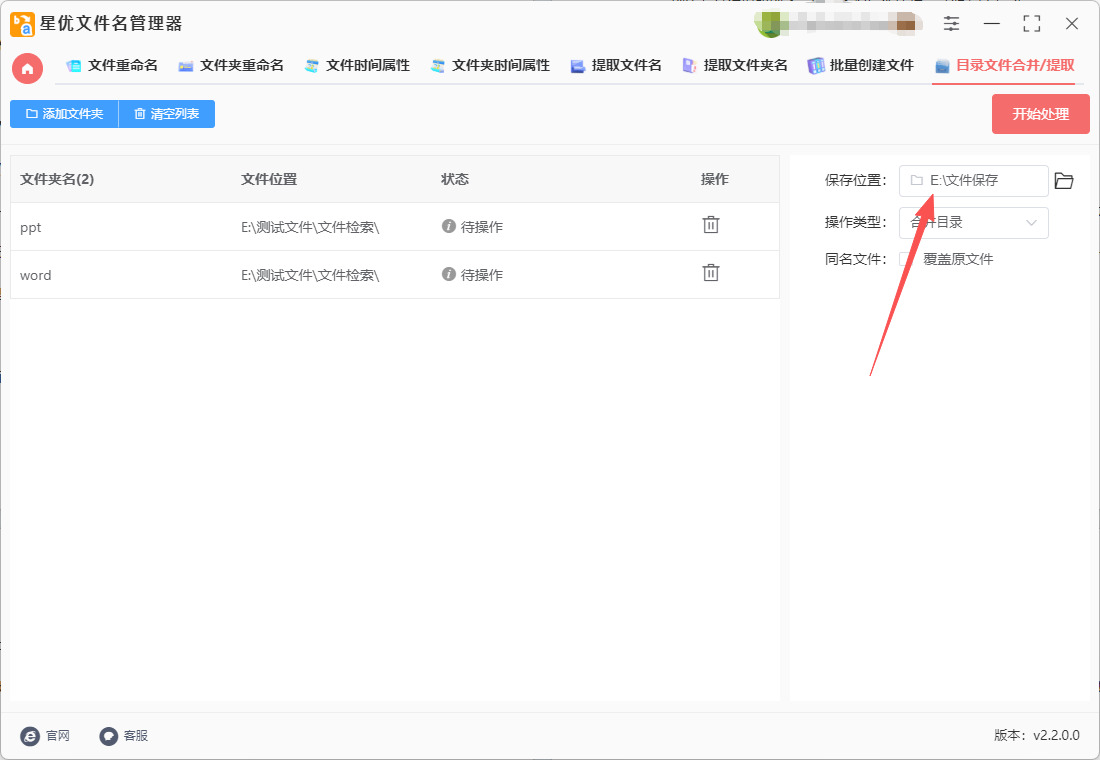
Task: Select the ppt folder name
Action: [x=31, y=227]
